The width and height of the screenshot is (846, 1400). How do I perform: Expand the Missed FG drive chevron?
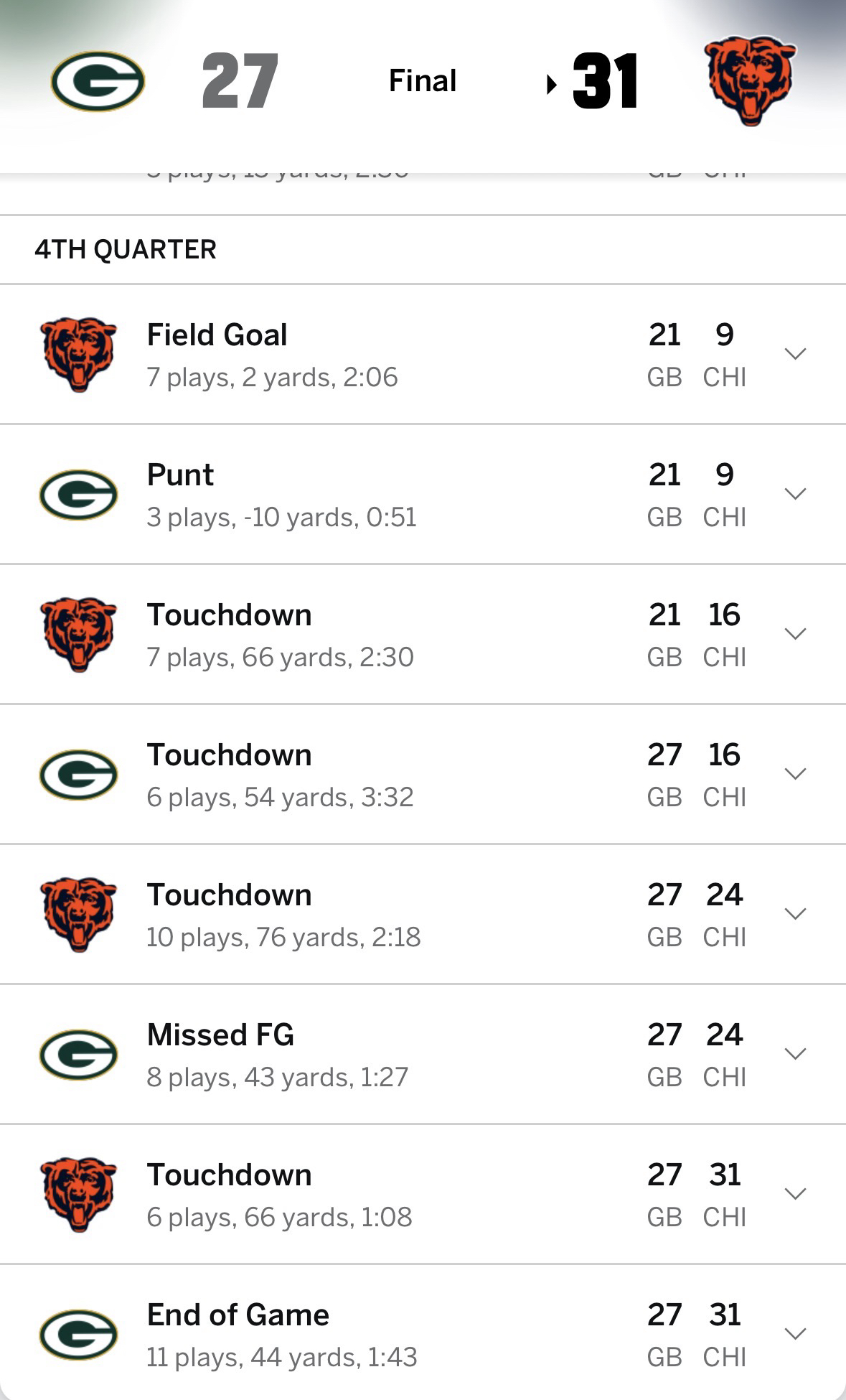pyautogui.click(x=795, y=1053)
